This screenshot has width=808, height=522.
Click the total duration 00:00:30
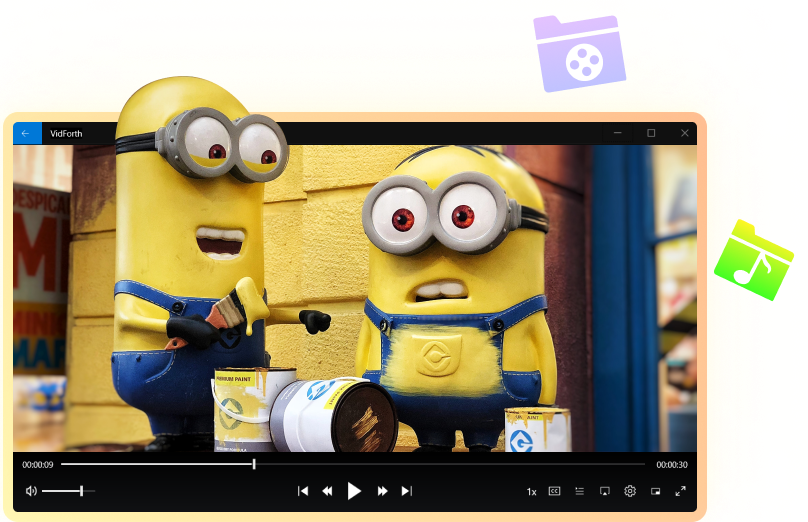tap(672, 465)
